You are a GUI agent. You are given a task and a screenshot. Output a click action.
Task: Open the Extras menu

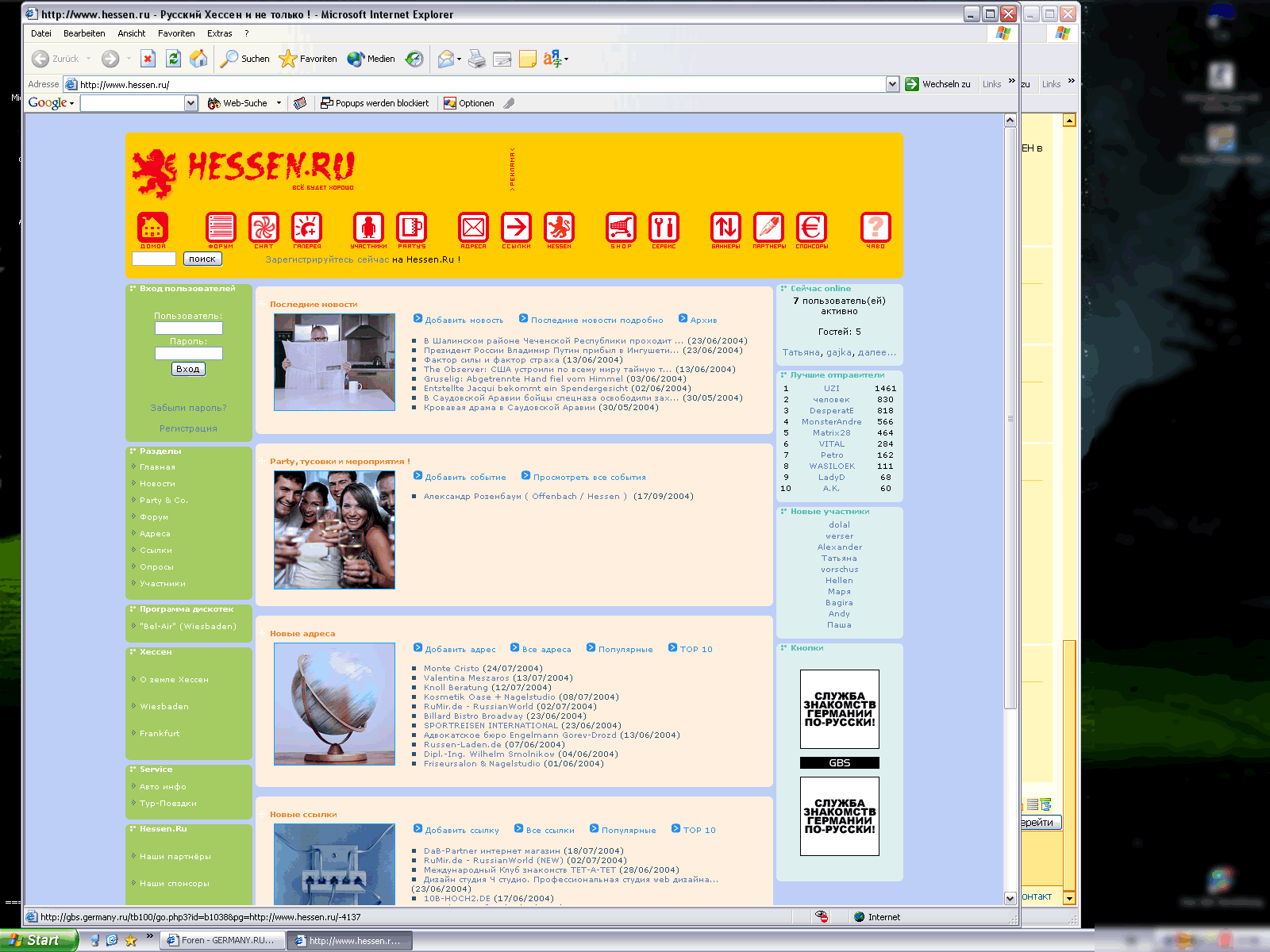220,33
